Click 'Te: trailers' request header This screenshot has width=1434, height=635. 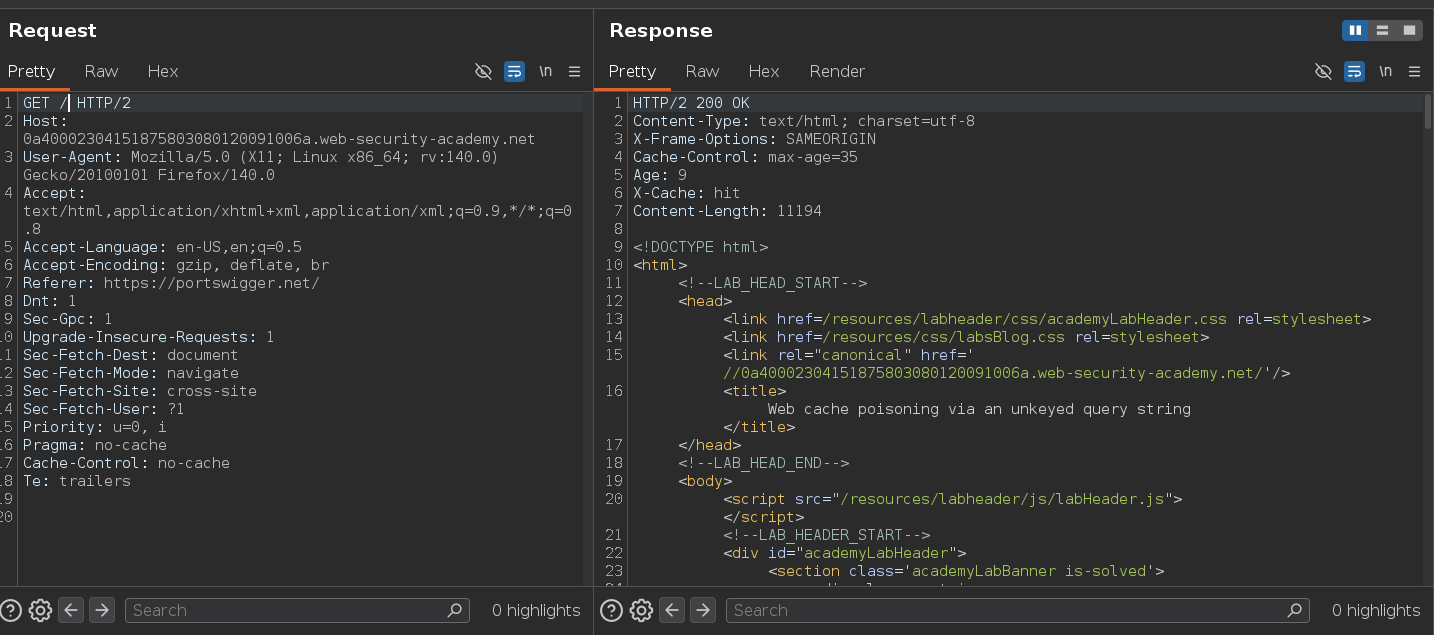coord(77,481)
